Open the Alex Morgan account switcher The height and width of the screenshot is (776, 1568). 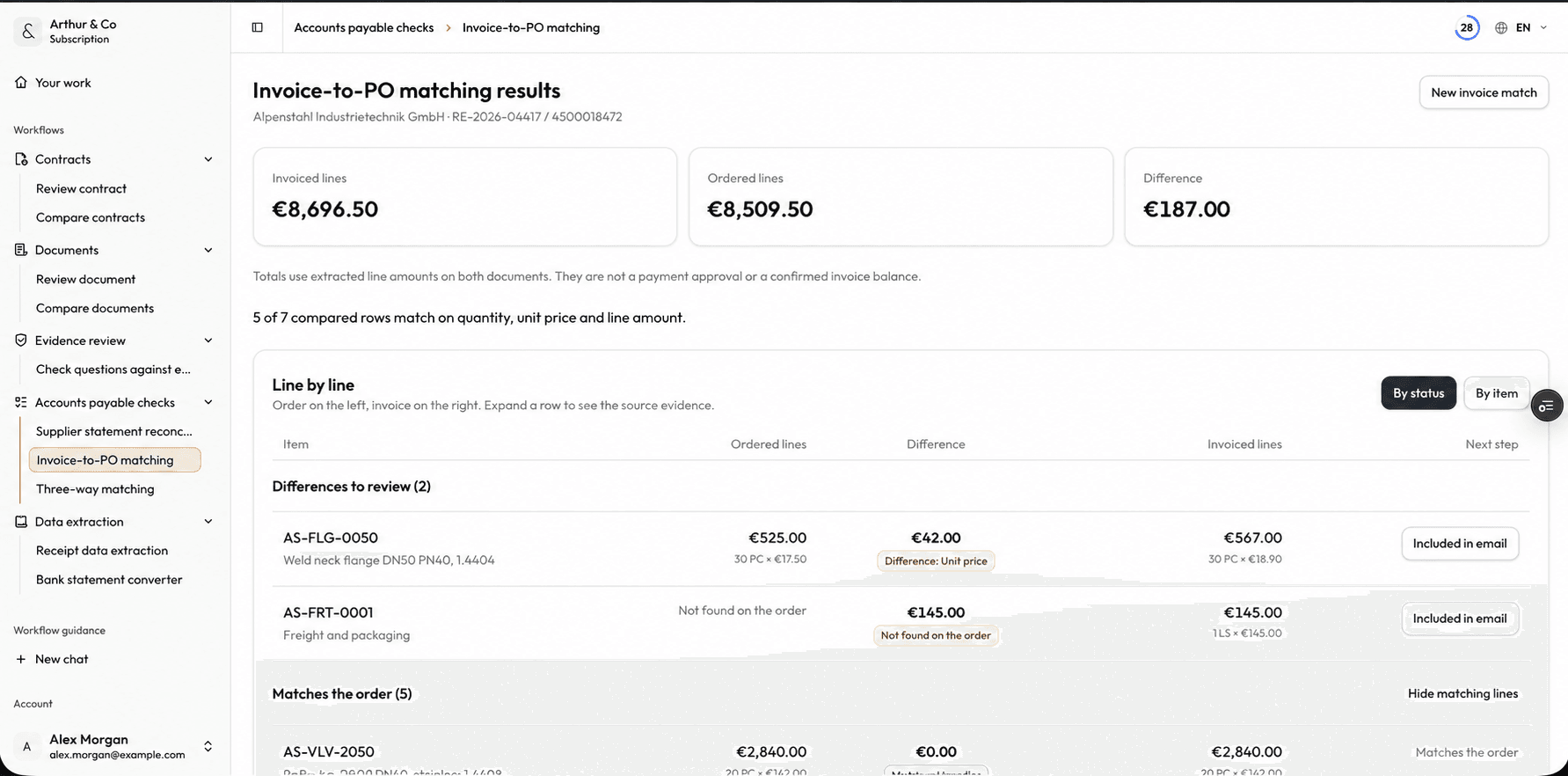pyautogui.click(x=208, y=746)
